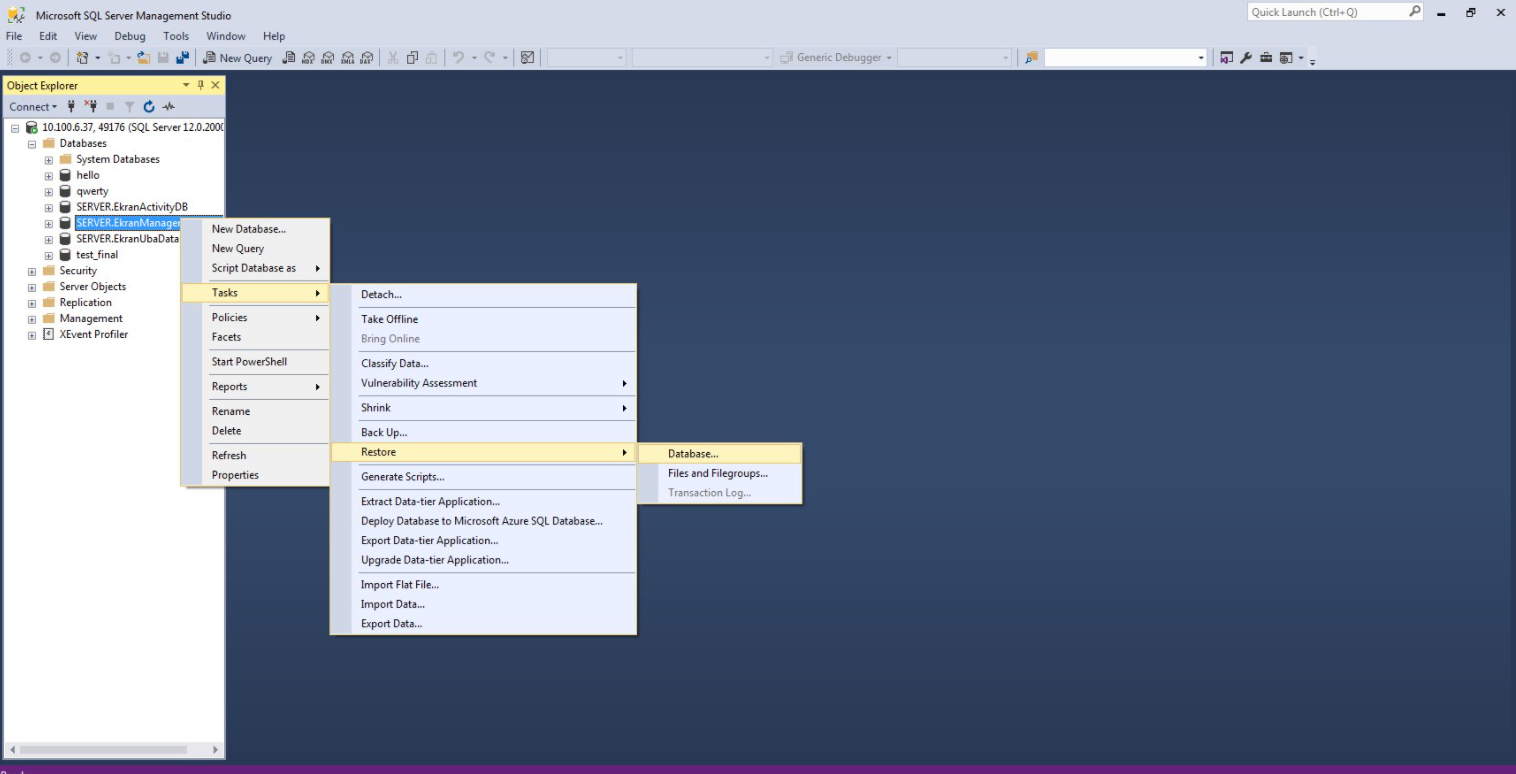Click the Quick Launch search box
Screen dimensions: 1516x774
1327,12
